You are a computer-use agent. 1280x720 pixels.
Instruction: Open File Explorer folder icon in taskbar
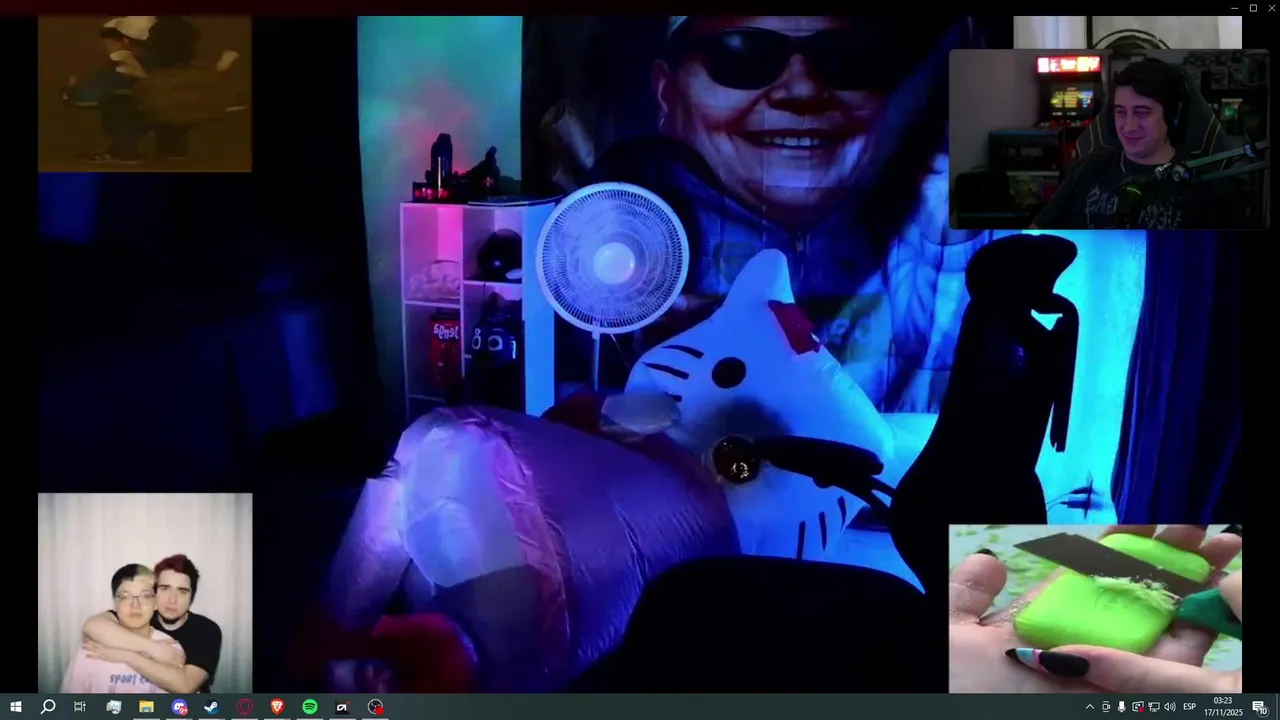(x=146, y=707)
